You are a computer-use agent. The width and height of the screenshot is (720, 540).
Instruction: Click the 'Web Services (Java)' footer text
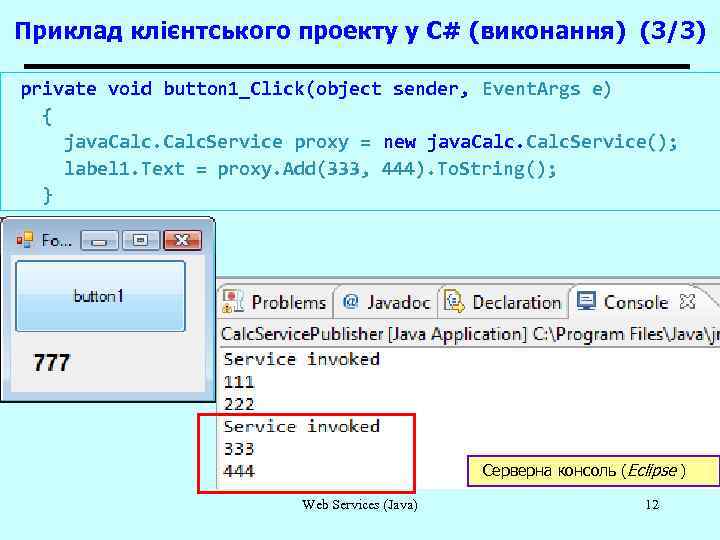pos(360,505)
